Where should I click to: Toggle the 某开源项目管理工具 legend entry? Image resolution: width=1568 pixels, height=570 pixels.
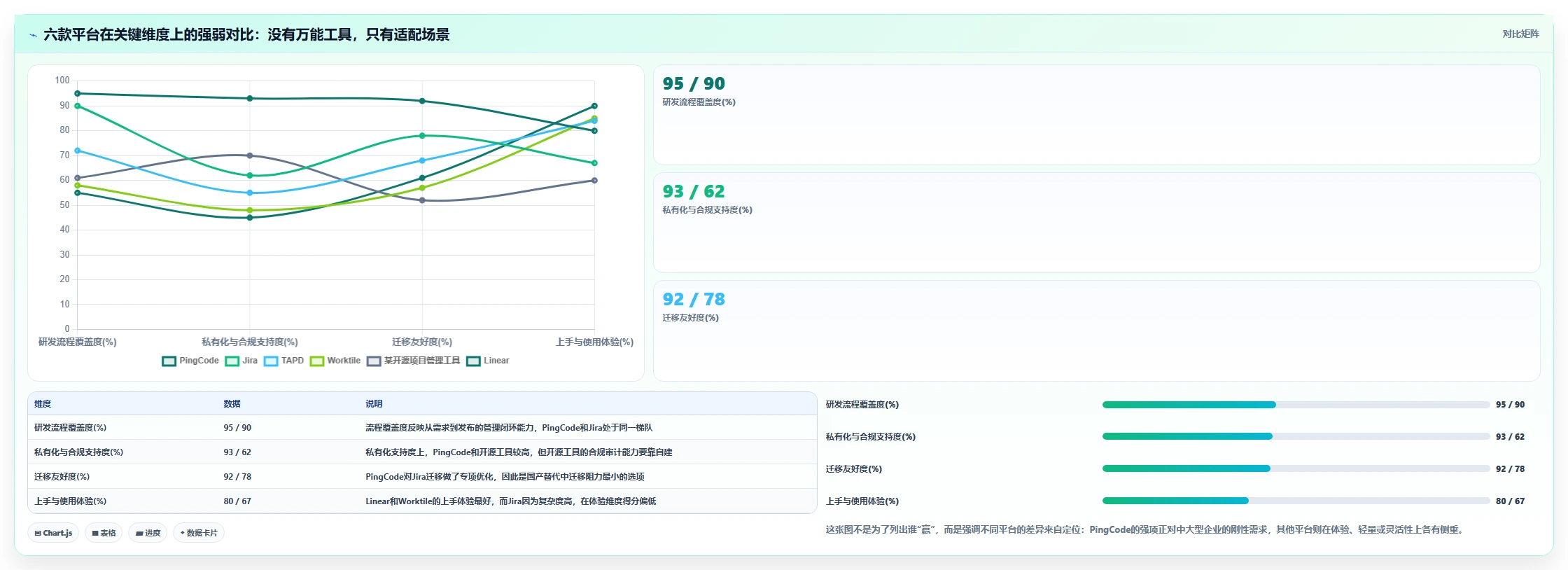[x=414, y=361]
